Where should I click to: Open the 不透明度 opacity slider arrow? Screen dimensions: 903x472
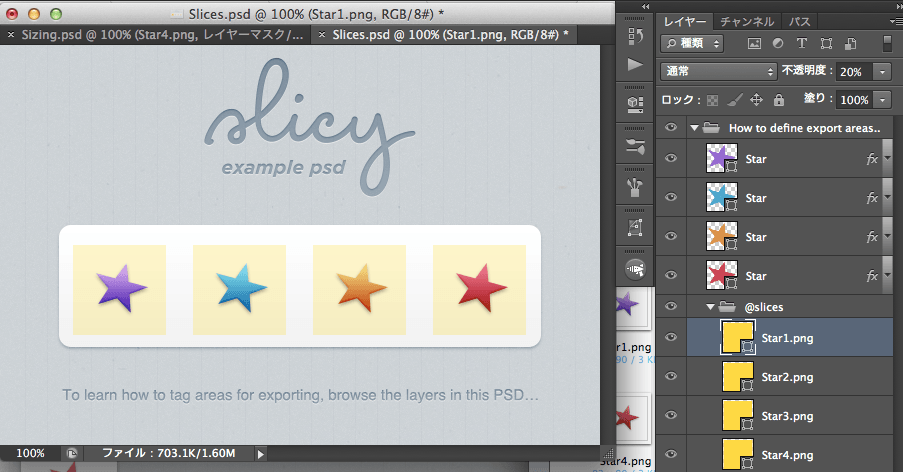(x=881, y=72)
